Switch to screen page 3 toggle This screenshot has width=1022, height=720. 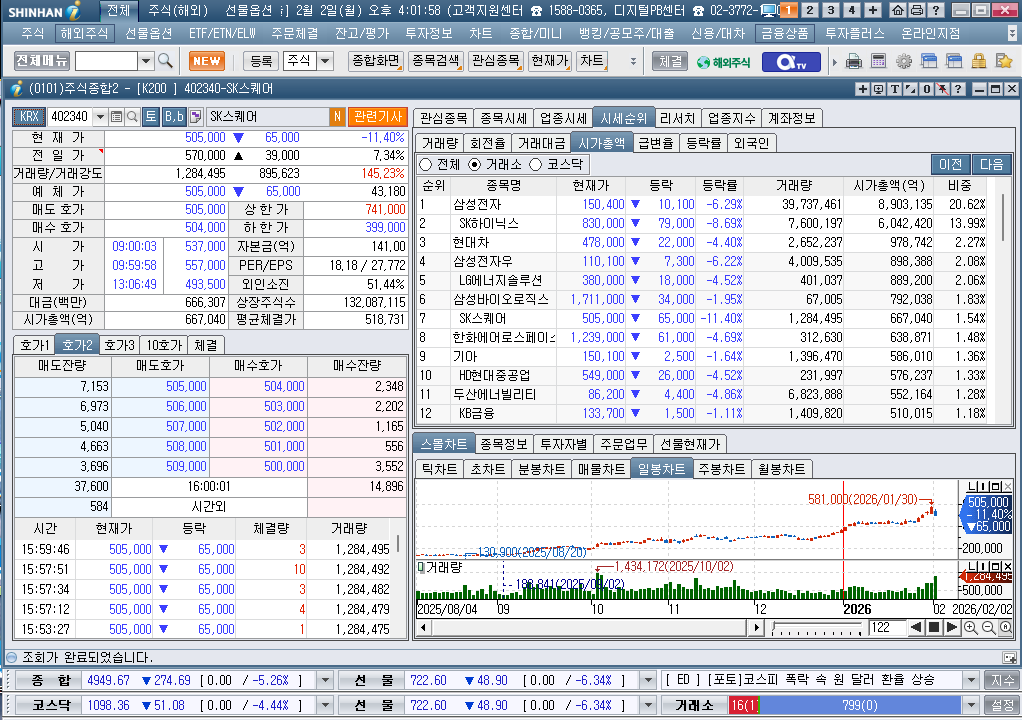830,10
